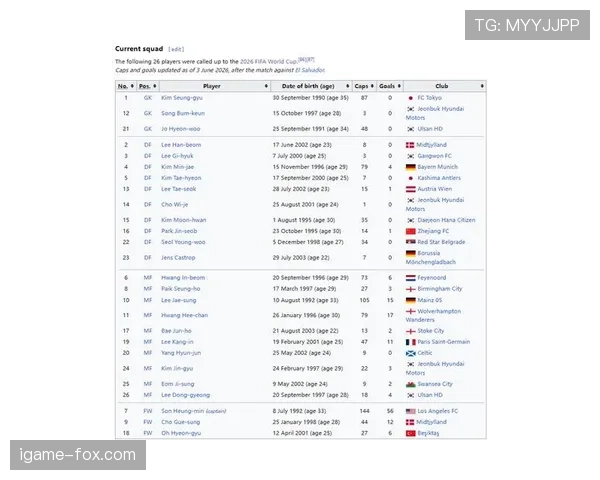
Task: Click the Germany flag beside Mainz 05
Action: tap(410, 300)
